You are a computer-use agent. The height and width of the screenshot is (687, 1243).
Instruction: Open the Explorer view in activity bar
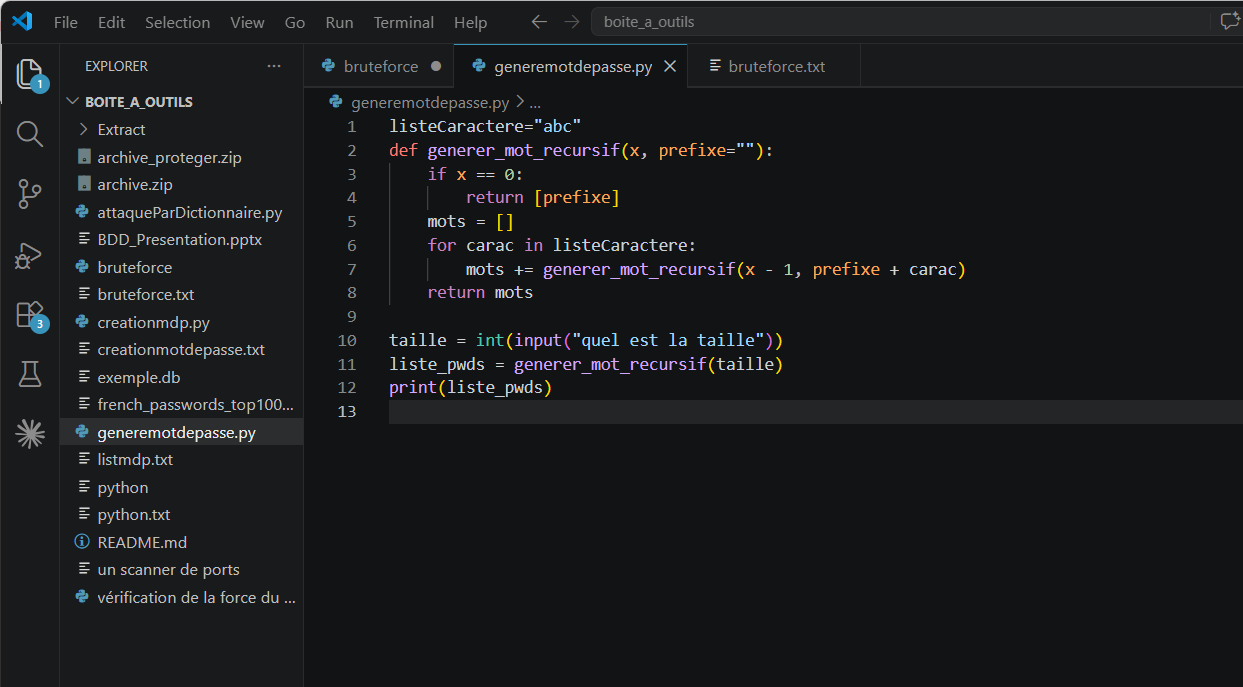tap(30, 73)
